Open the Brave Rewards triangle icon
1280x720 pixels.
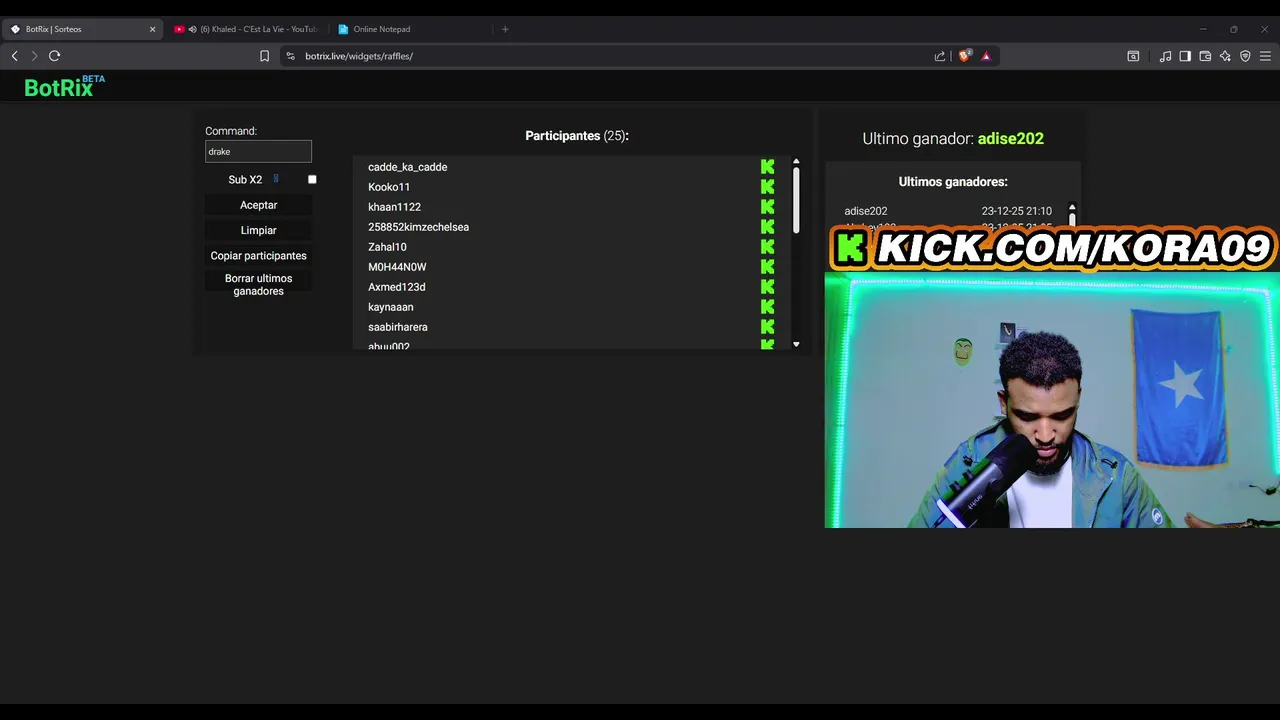tap(986, 56)
